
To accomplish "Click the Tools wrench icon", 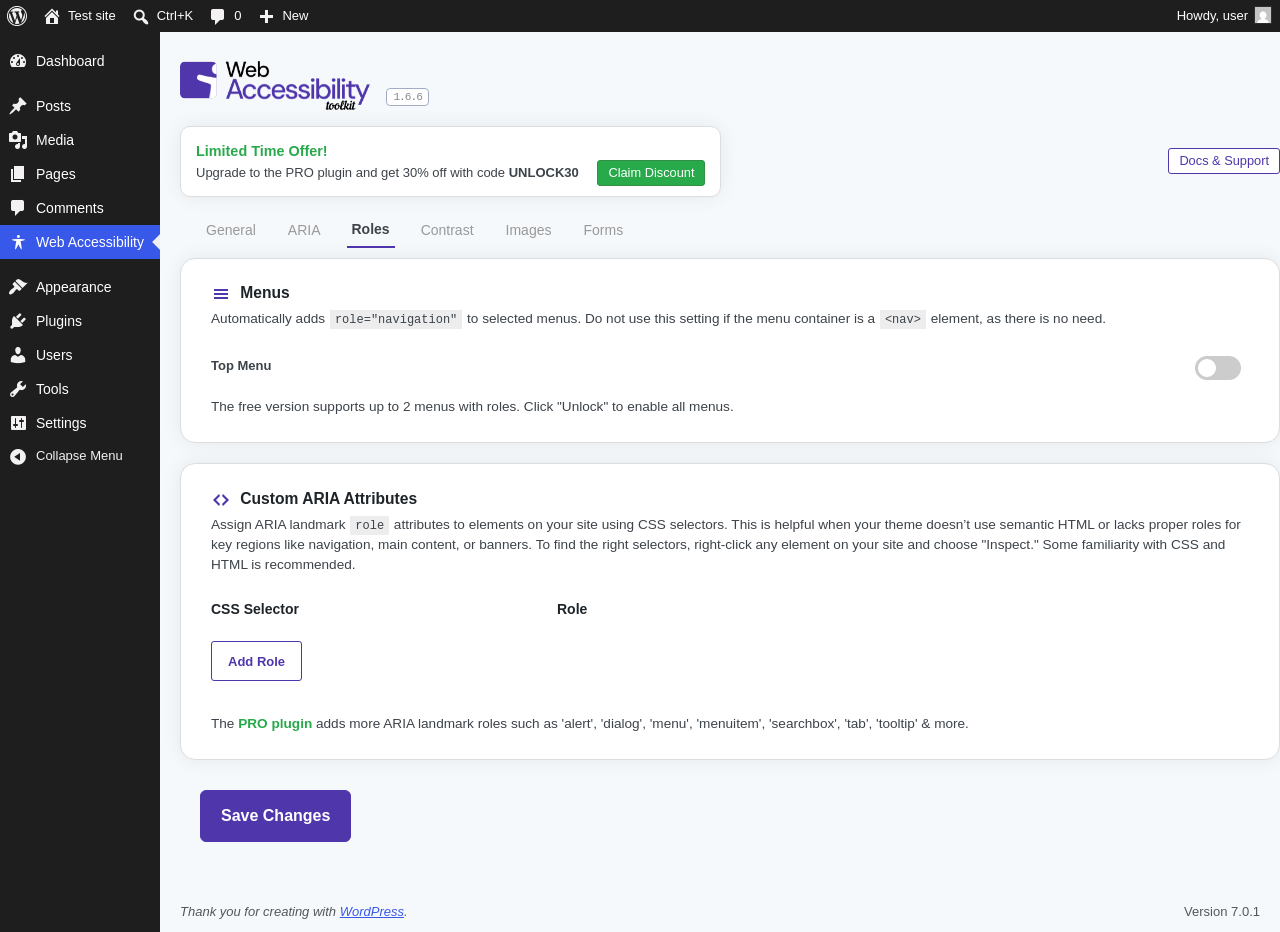I will click(x=18, y=389).
